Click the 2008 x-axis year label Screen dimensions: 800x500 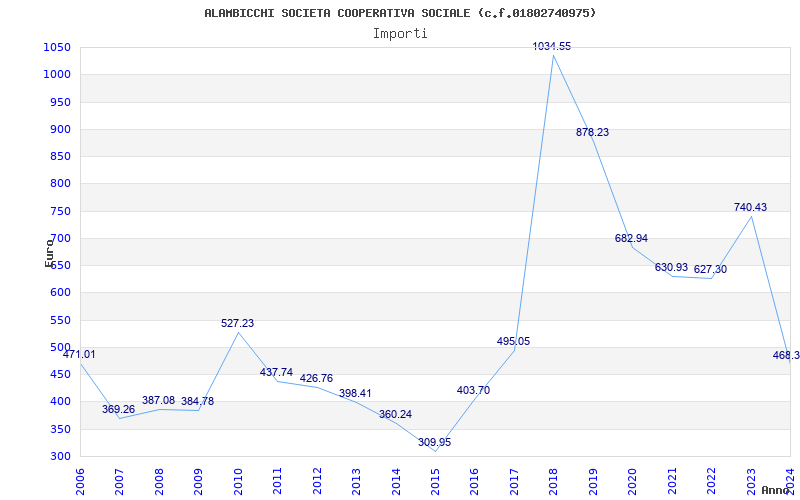[159, 482]
